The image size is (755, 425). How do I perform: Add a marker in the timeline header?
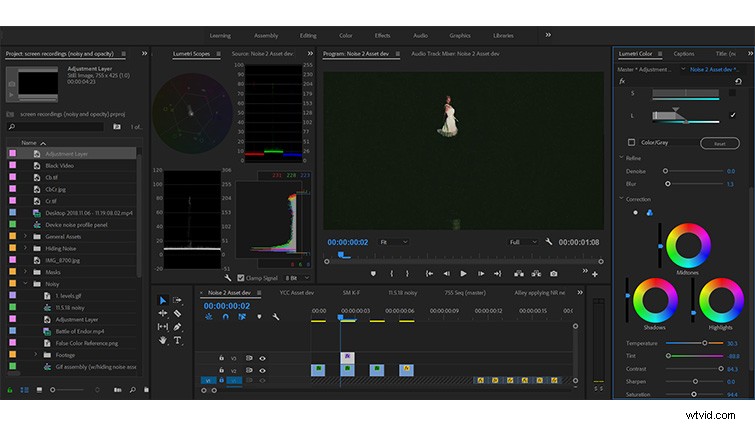pos(259,317)
